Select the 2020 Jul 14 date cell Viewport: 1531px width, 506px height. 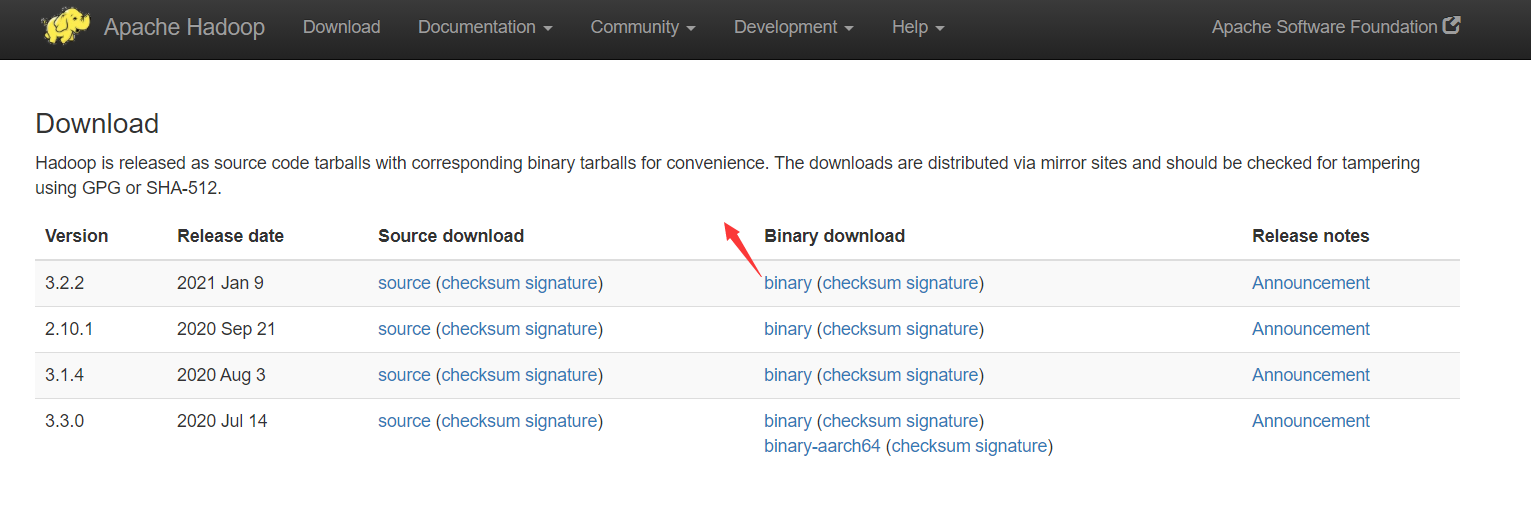(222, 421)
